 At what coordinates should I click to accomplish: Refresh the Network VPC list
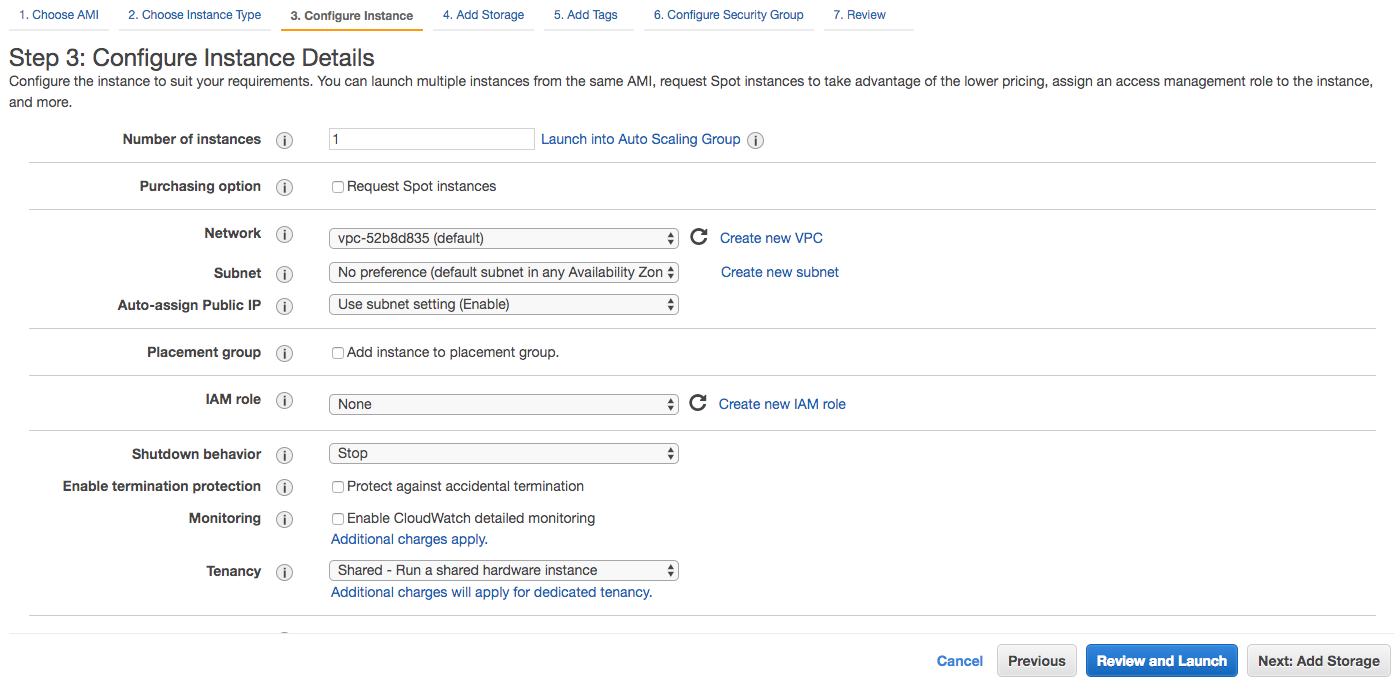pyautogui.click(x=698, y=237)
